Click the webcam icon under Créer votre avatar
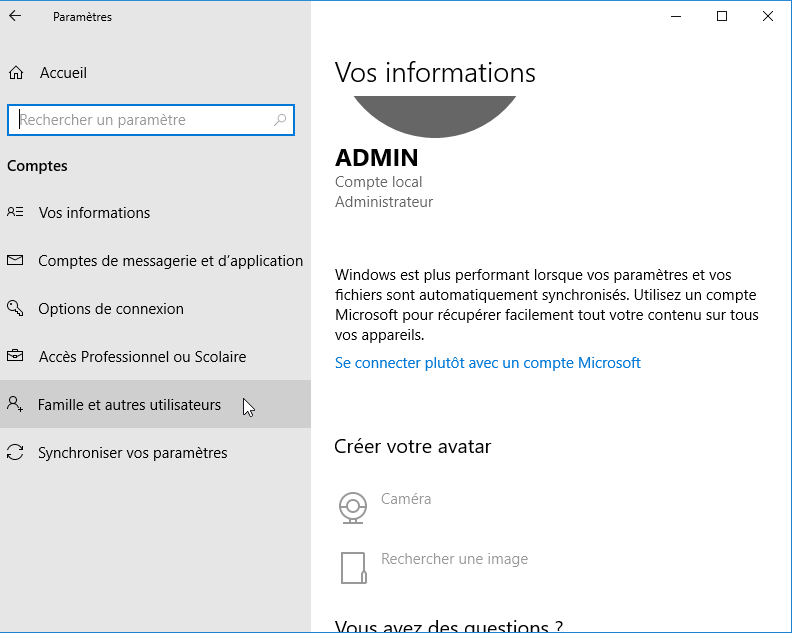 click(352, 508)
